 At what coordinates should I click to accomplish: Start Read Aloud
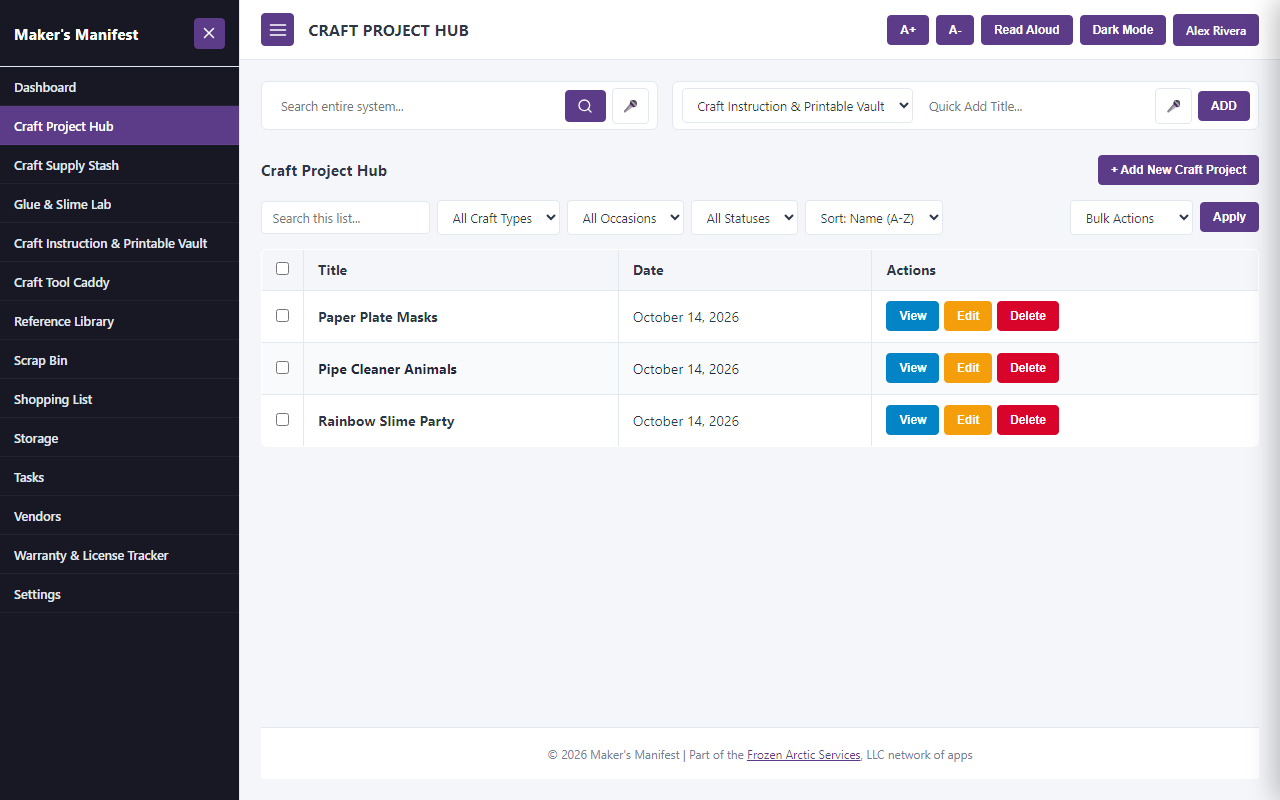coord(1027,30)
